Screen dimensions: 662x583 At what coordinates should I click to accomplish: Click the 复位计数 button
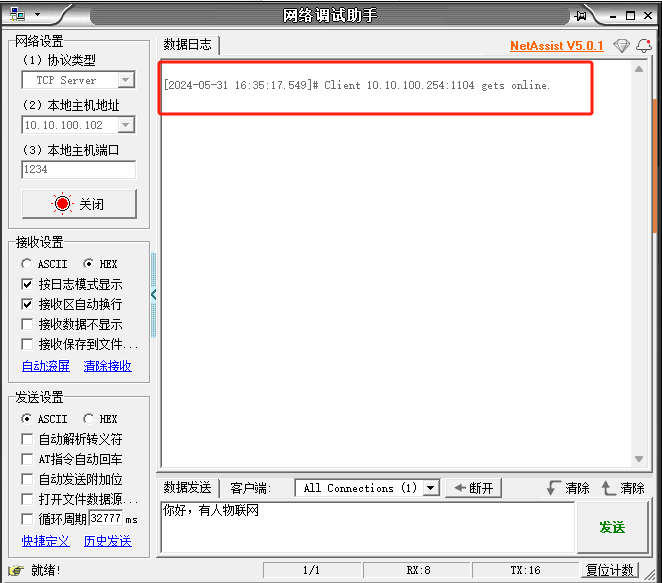point(610,570)
